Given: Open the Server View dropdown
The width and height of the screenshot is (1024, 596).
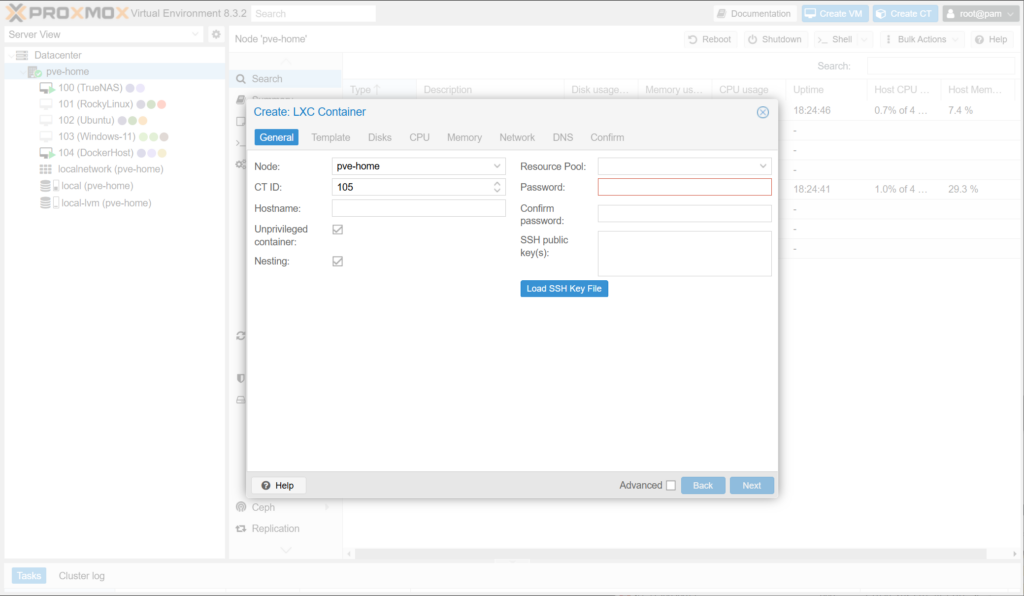Looking at the screenshot, I should pos(103,35).
